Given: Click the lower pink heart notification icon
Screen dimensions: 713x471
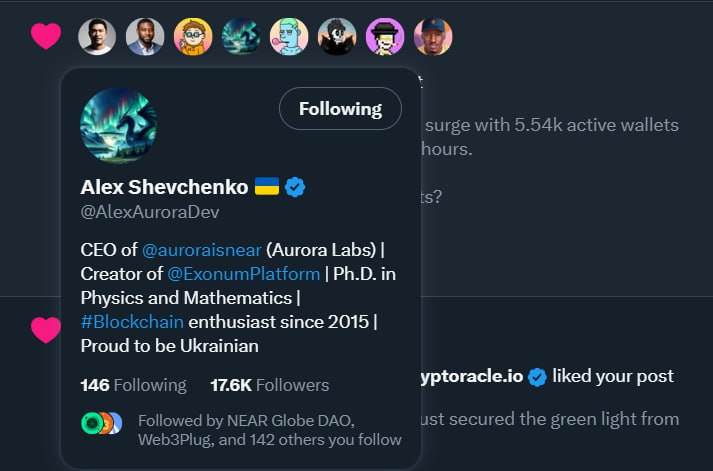Looking at the screenshot, I should pos(46,329).
